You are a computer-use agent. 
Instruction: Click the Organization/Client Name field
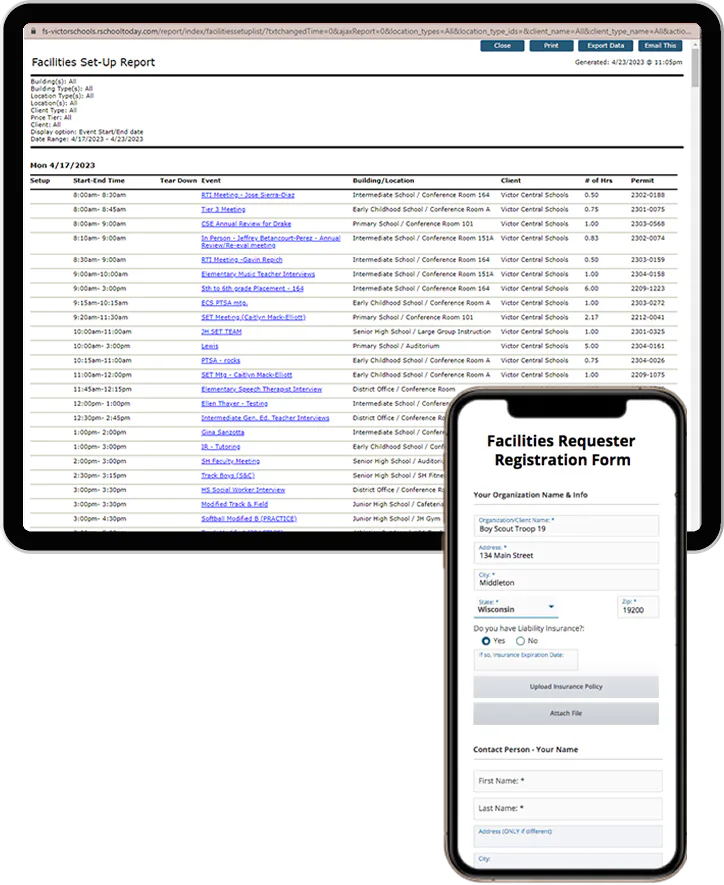566,525
